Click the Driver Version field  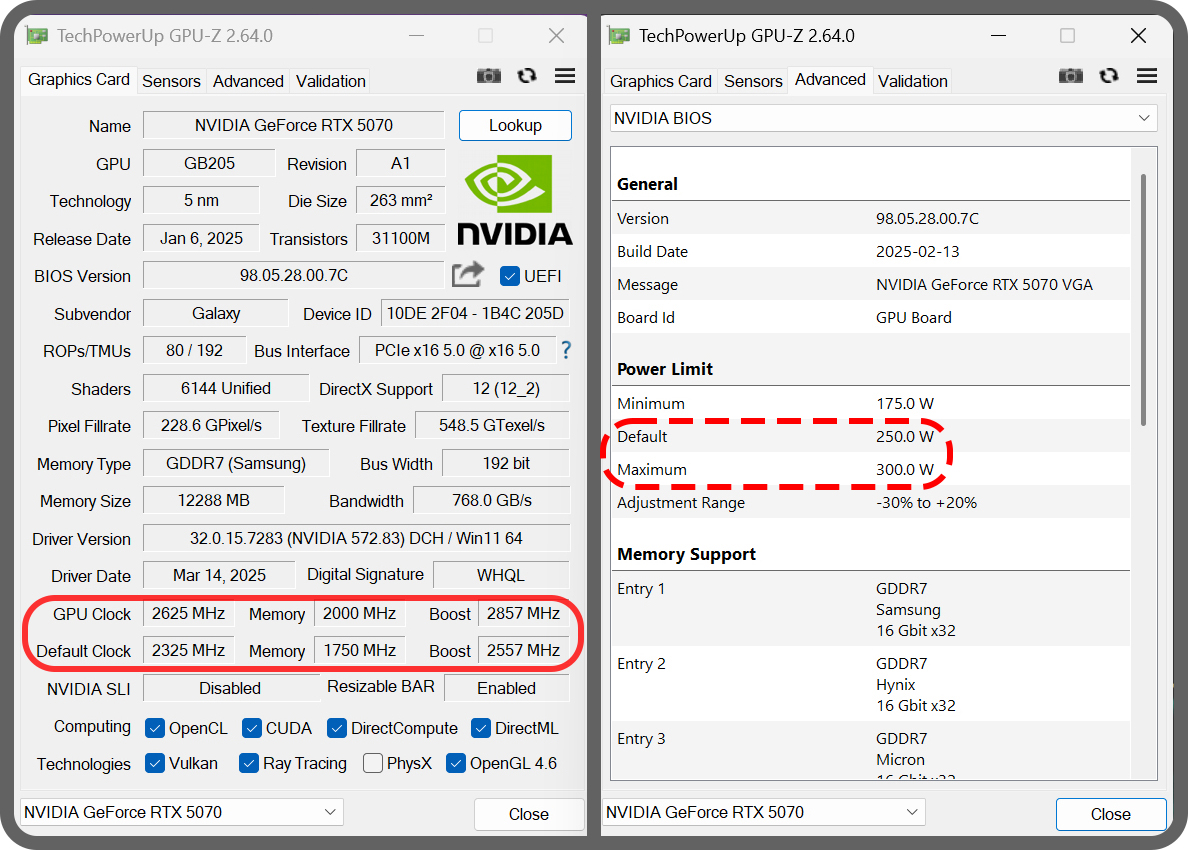[356, 538]
